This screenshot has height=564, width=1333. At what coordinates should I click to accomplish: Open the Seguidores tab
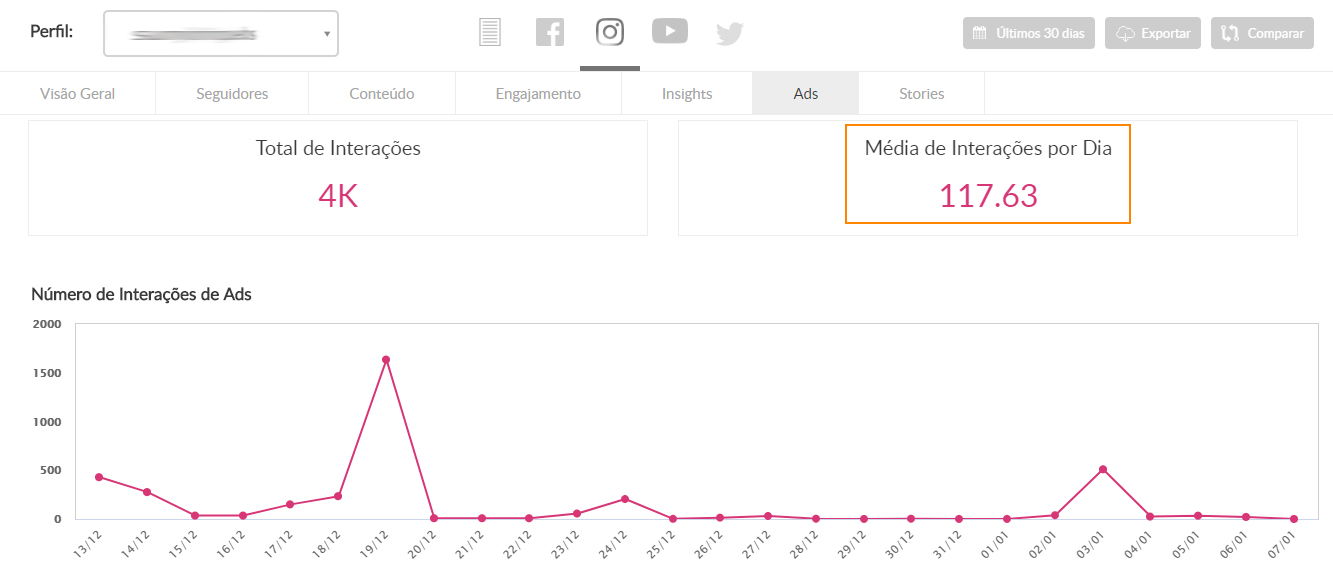pos(232,94)
